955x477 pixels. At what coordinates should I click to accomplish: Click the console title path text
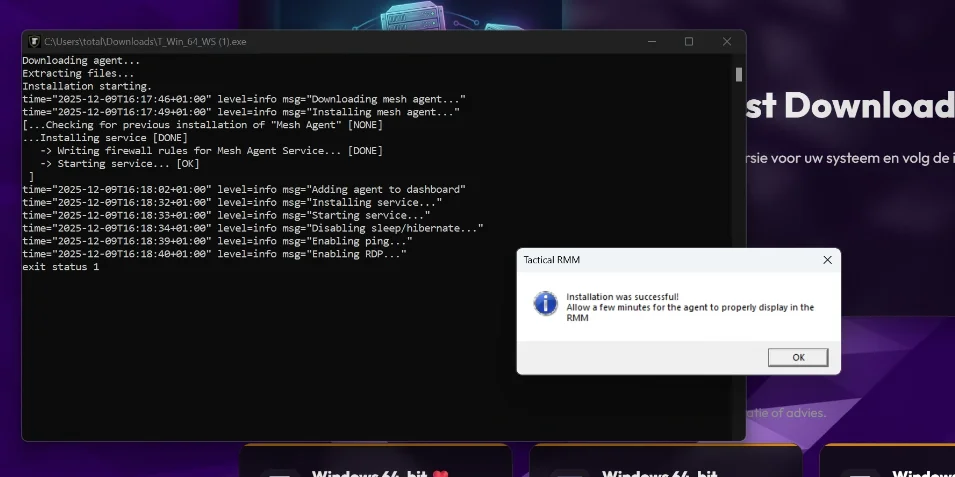point(146,41)
